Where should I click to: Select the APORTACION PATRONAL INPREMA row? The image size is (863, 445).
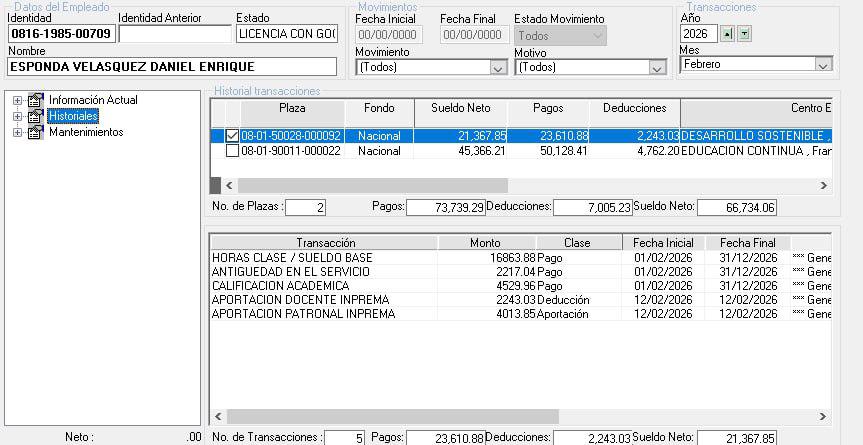point(521,314)
